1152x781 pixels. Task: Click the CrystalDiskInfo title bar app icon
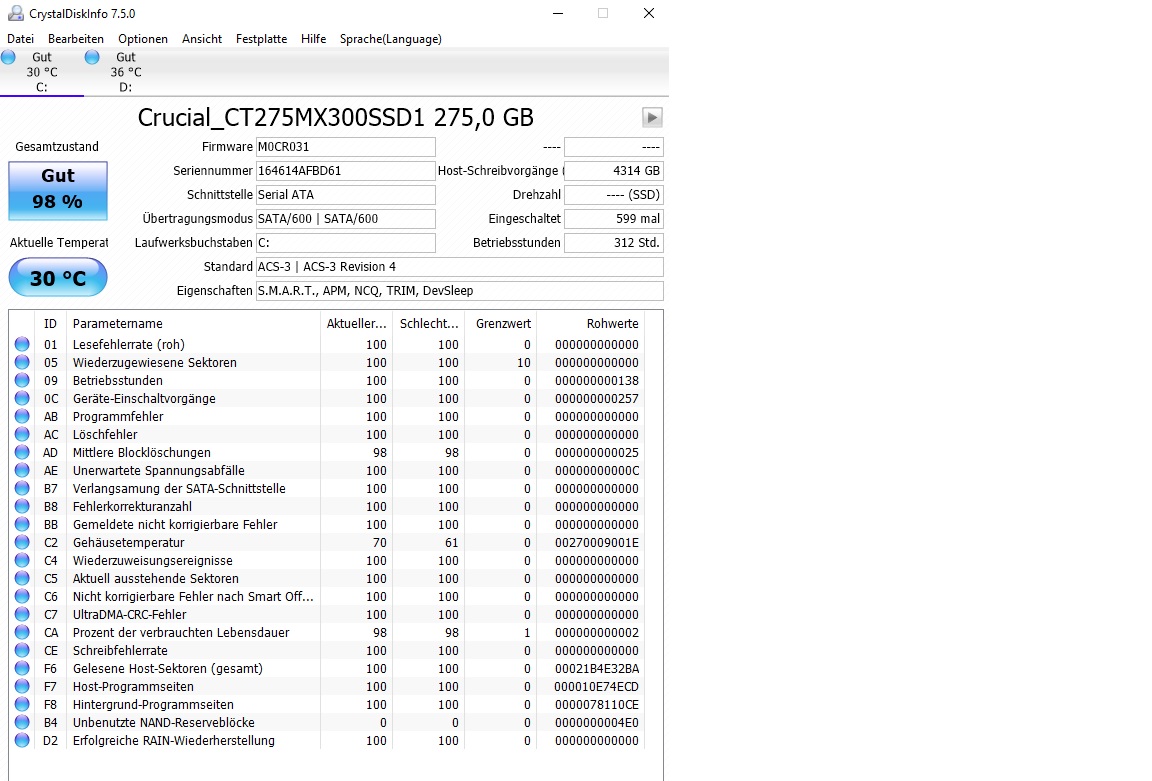point(15,13)
